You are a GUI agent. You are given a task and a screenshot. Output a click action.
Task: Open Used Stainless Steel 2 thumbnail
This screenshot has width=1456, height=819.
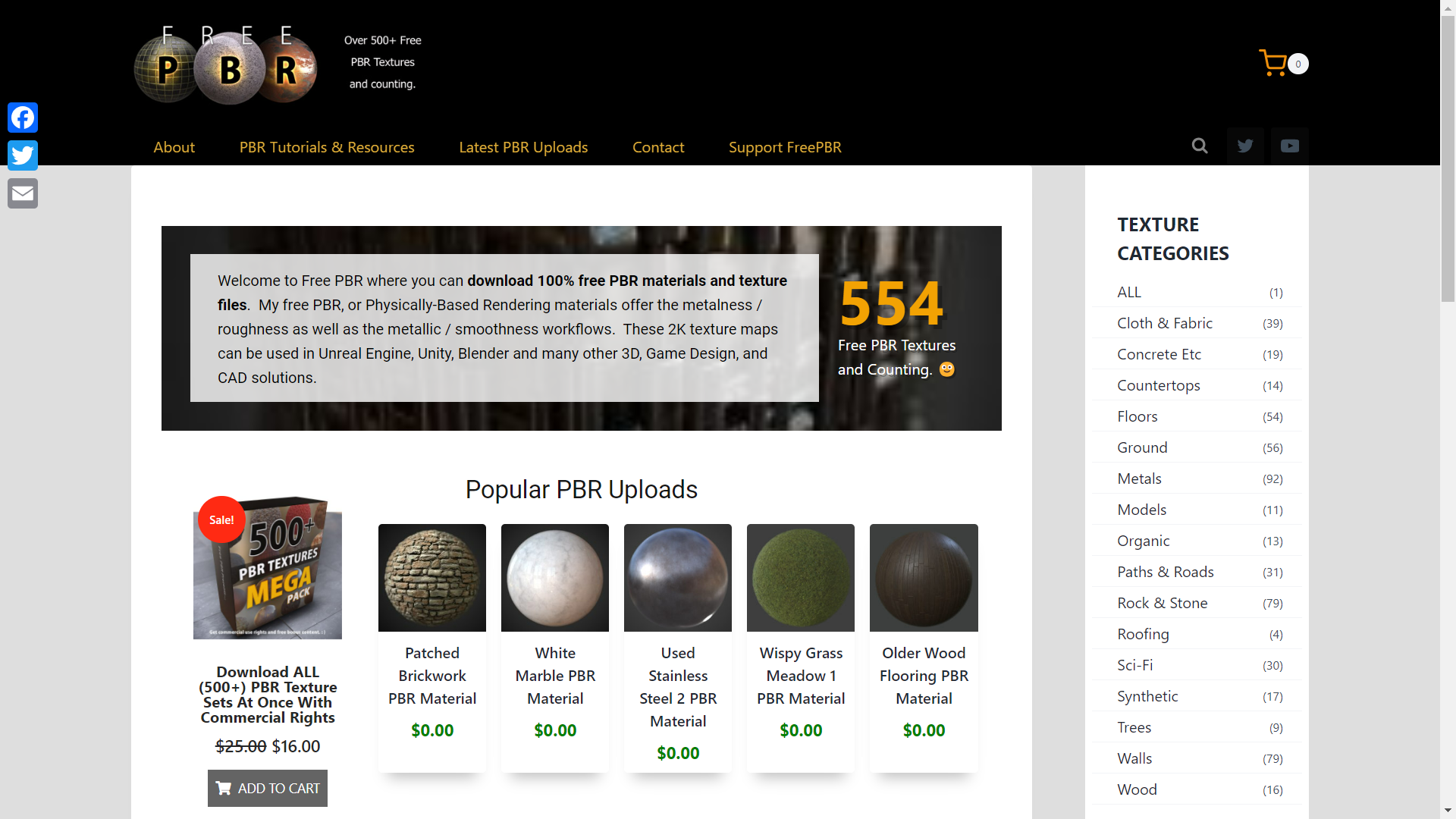pyautogui.click(x=678, y=578)
